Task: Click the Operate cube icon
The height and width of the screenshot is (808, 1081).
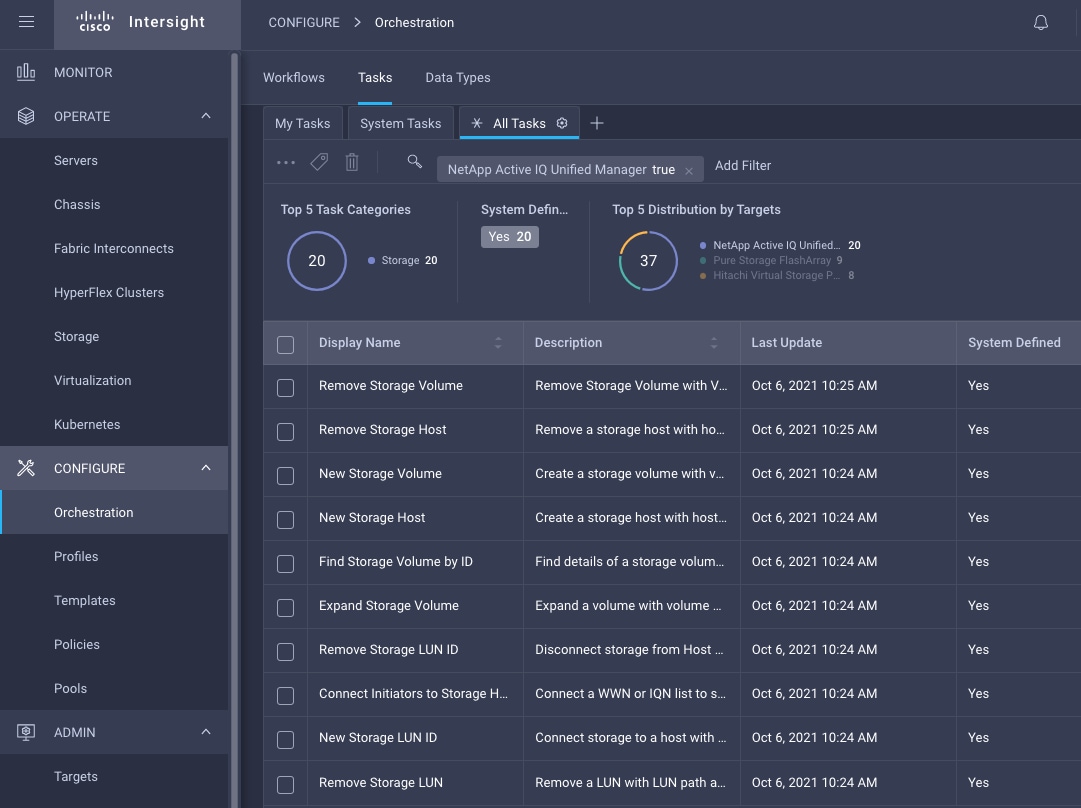Action: [x=26, y=116]
